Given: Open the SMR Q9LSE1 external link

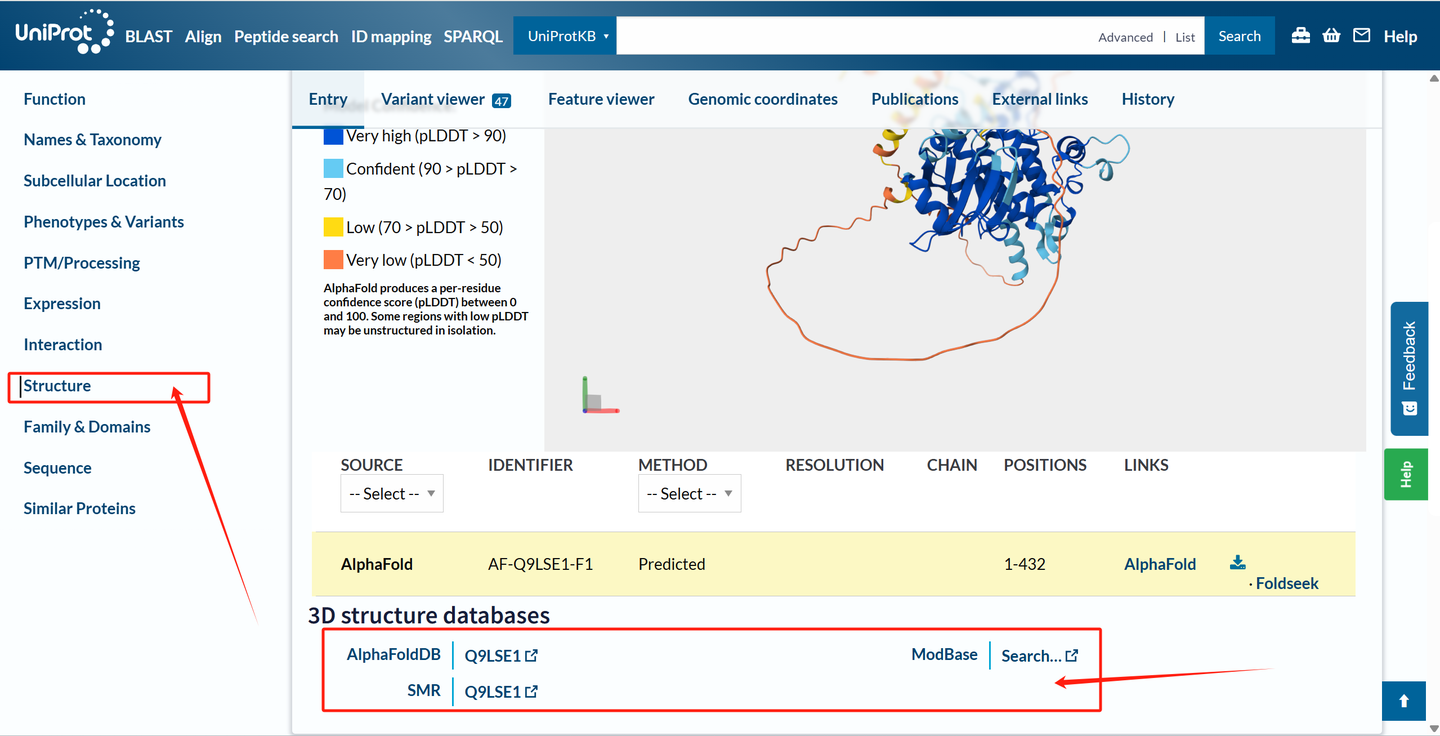Looking at the screenshot, I should [501, 691].
